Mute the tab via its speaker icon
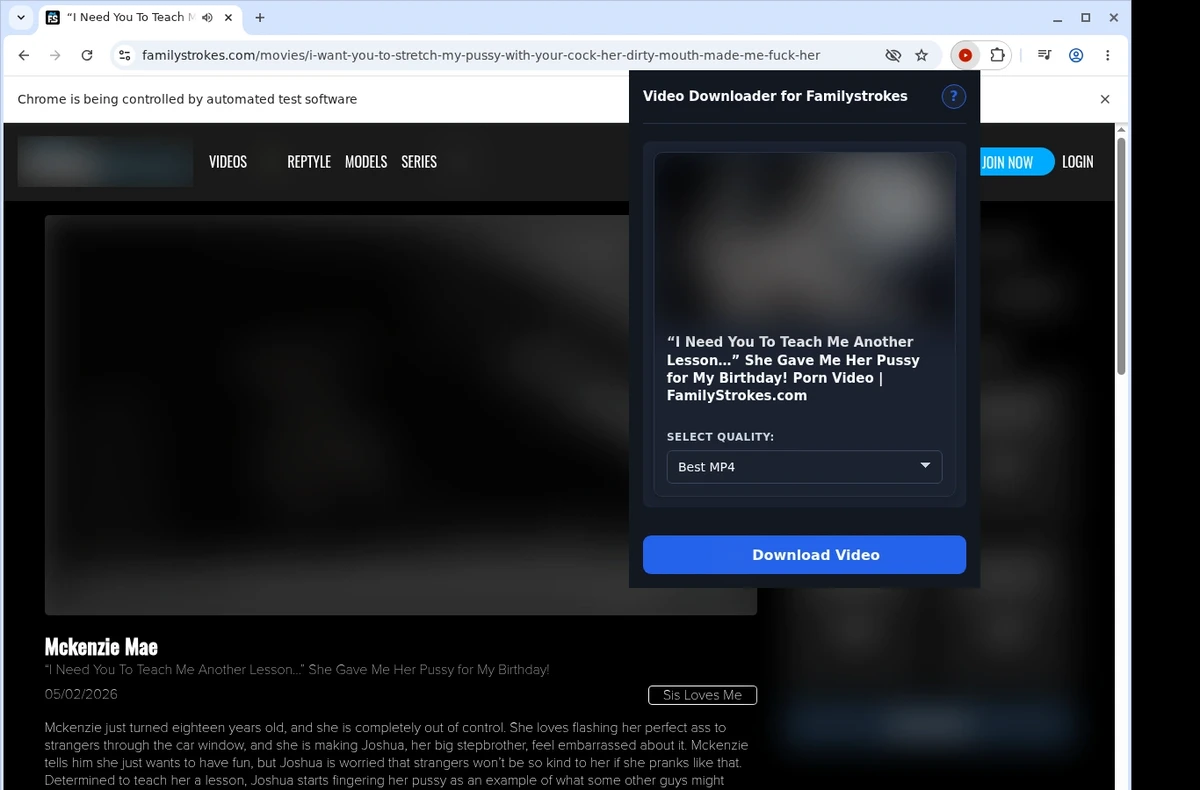Screen dimensions: 1200x790 point(207,17)
